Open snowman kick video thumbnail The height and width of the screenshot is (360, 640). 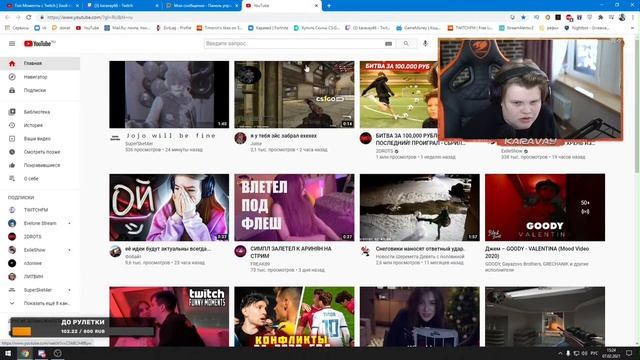point(420,207)
